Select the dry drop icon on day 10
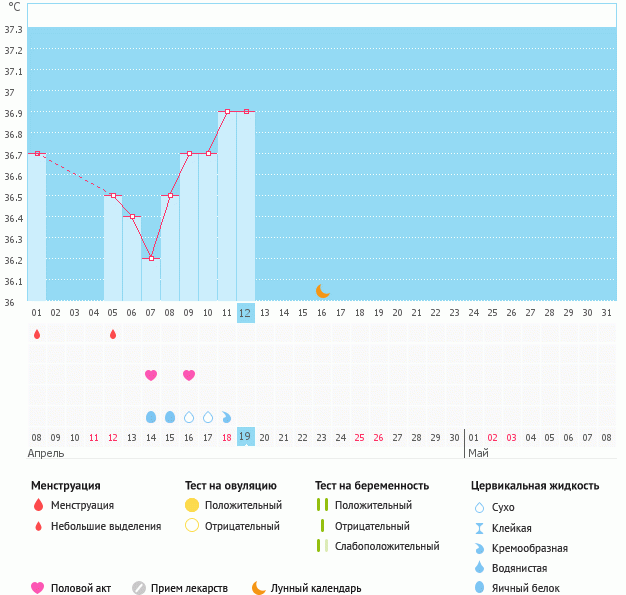Viewport: 626px width, 595px height. coord(208,417)
